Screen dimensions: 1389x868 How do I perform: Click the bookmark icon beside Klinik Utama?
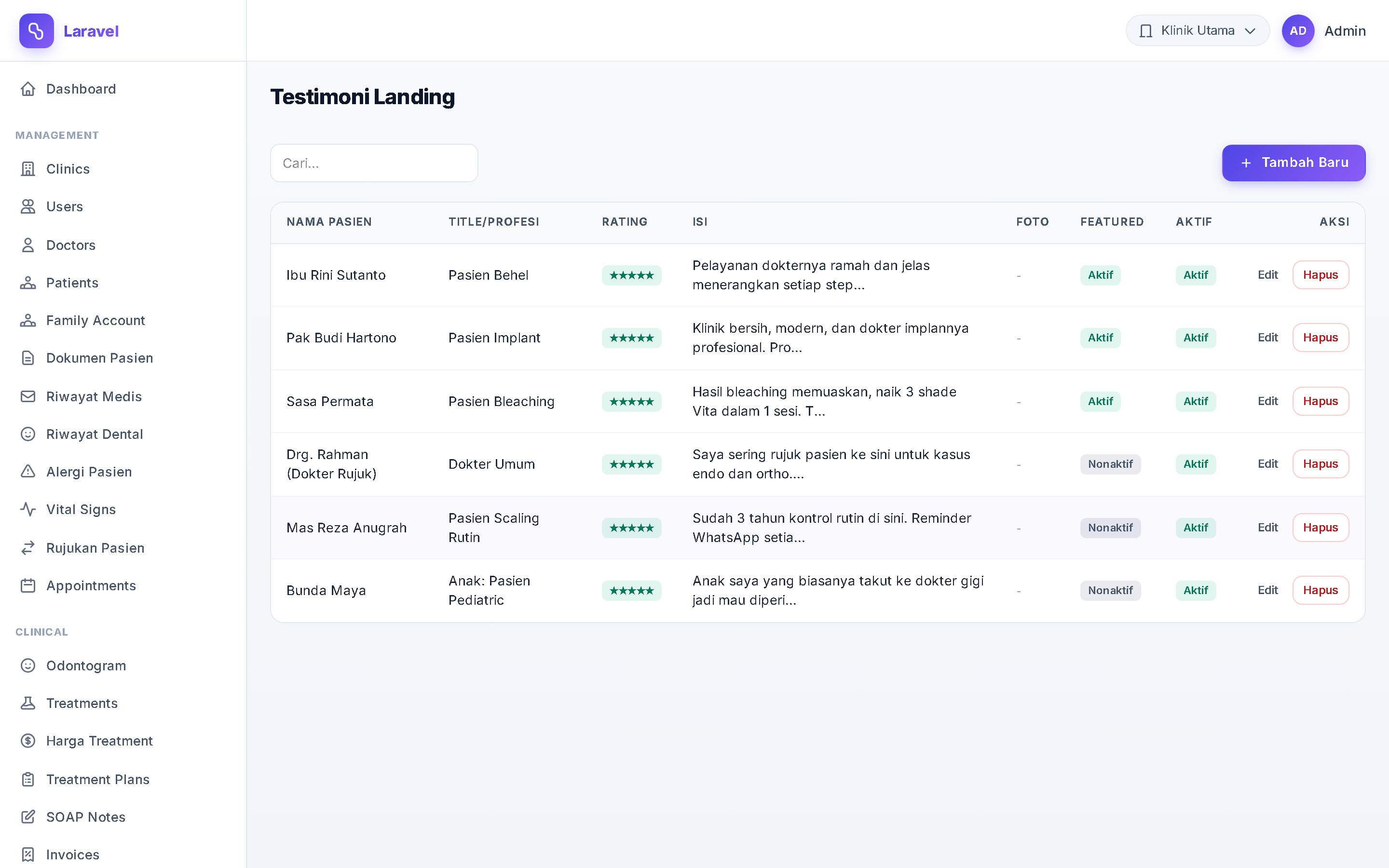click(1145, 31)
